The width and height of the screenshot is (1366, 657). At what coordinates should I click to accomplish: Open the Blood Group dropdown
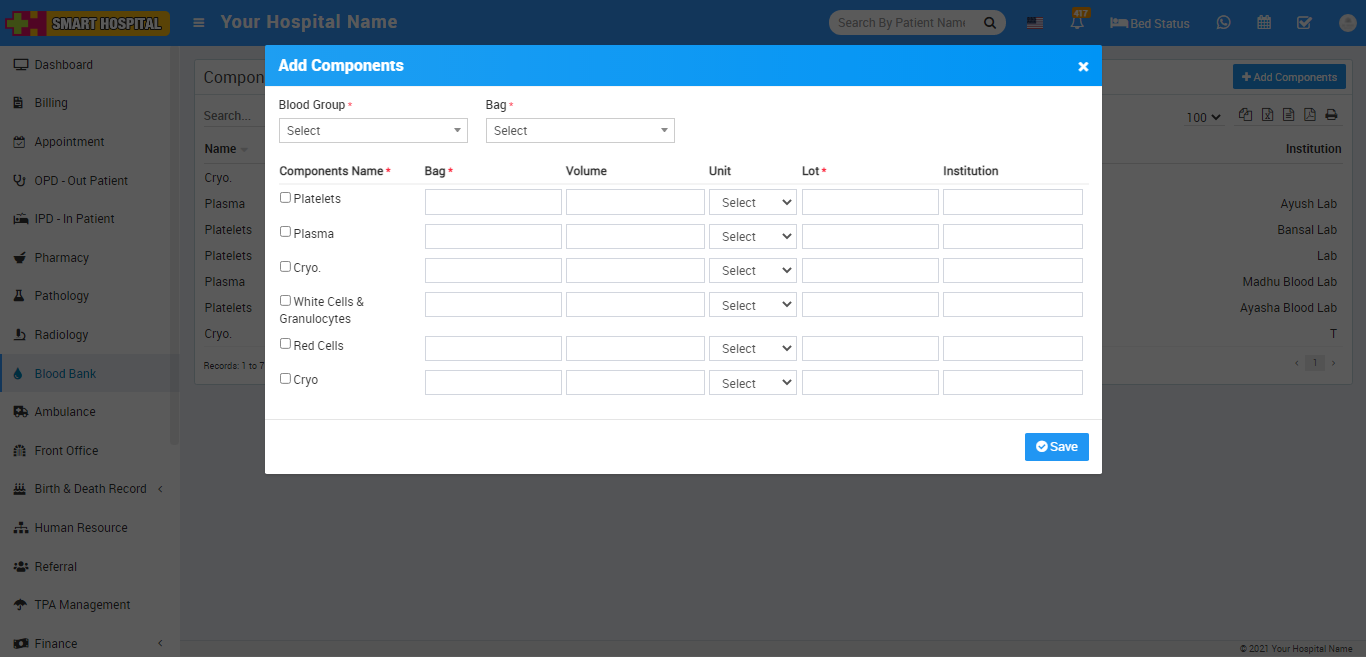[x=373, y=131]
